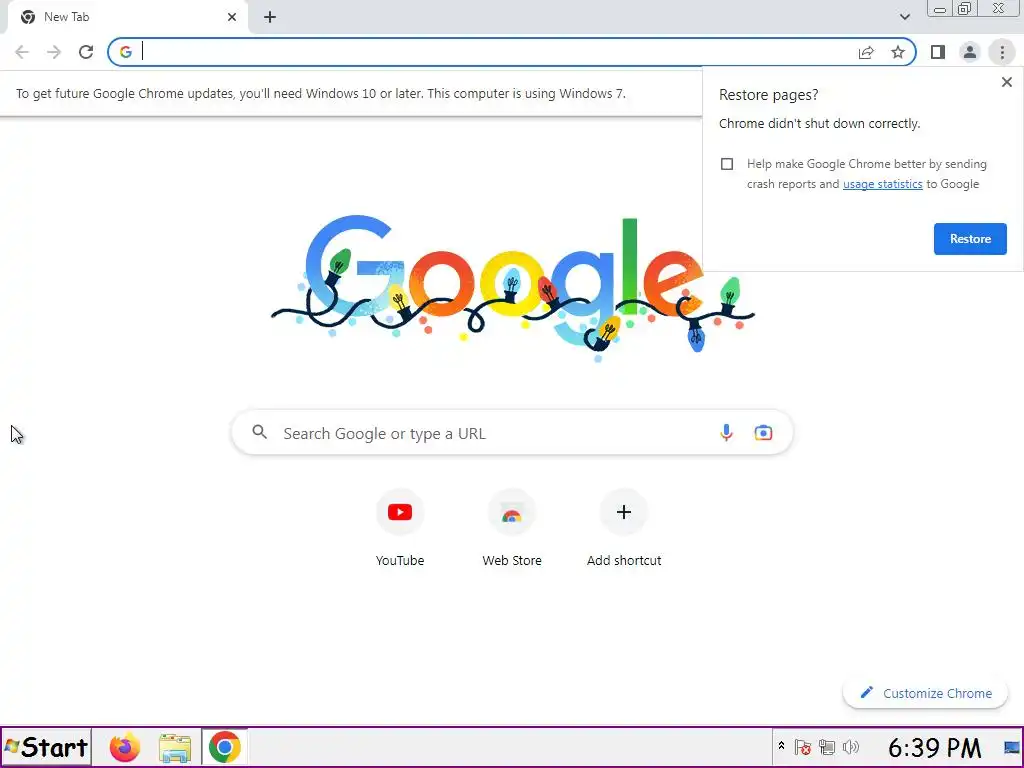This screenshot has height=768, width=1024.
Task: Share this page using the share icon
Action: [x=866, y=52]
